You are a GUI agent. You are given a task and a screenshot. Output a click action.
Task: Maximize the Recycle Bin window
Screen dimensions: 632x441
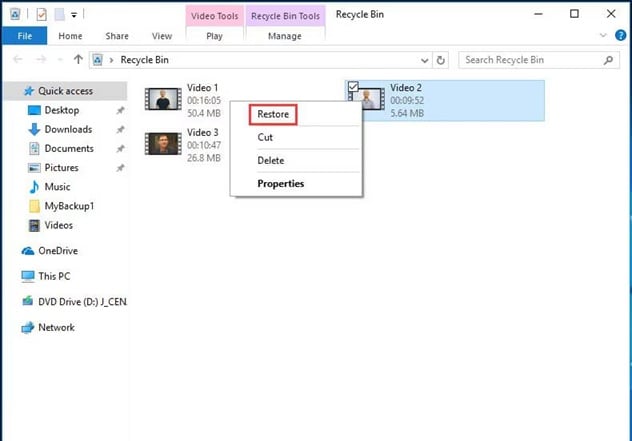tap(574, 14)
